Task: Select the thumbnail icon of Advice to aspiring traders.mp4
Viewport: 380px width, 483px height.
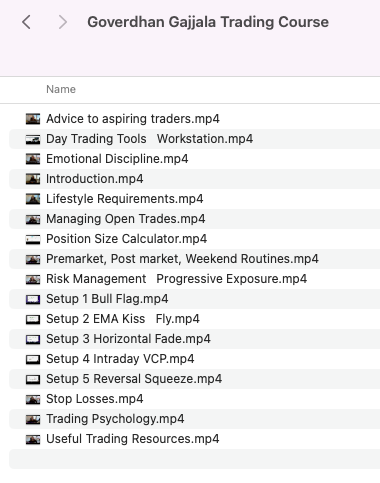Action: pos(33,119)
